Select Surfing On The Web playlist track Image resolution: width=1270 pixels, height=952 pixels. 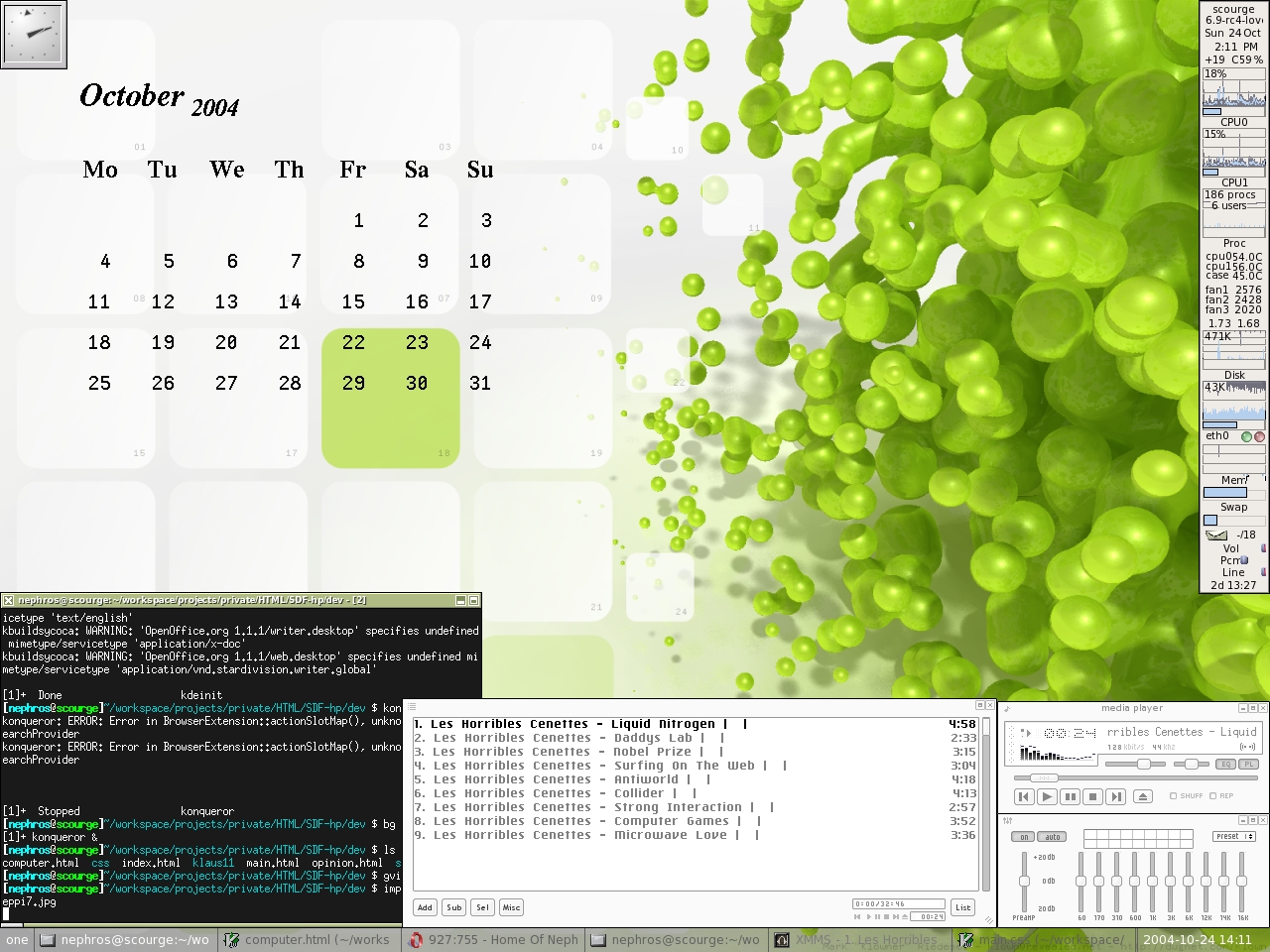pyautogui.click(x=593, y=766)
